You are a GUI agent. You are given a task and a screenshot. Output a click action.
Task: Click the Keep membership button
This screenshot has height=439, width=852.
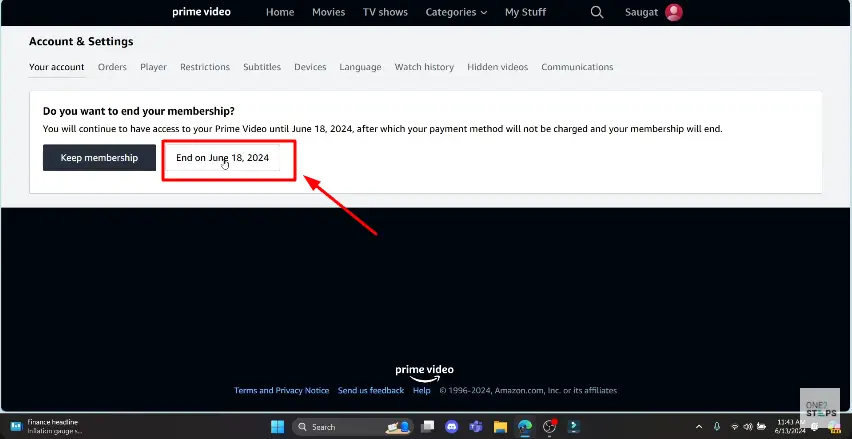tap(99, 158)
